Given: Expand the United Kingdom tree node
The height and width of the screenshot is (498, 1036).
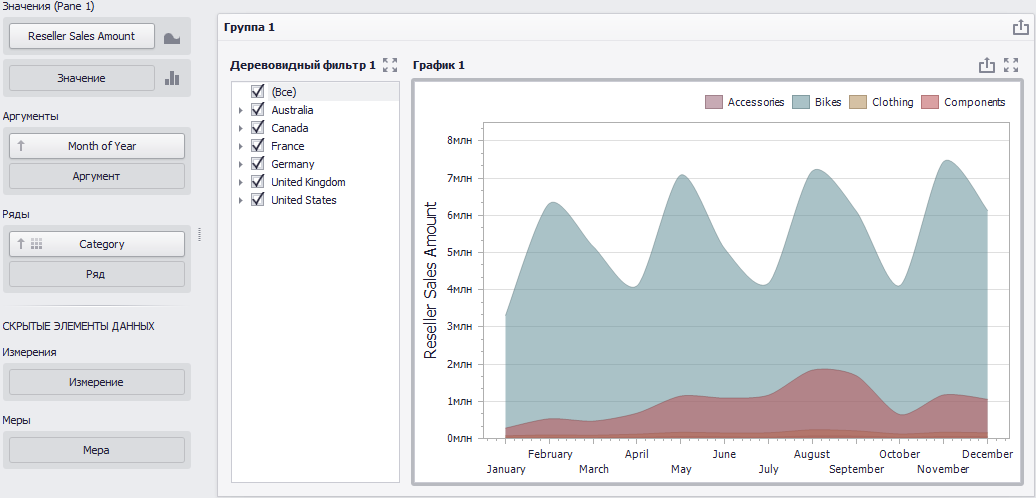Looking at the screenshot, I should click(x=240, y=182).
